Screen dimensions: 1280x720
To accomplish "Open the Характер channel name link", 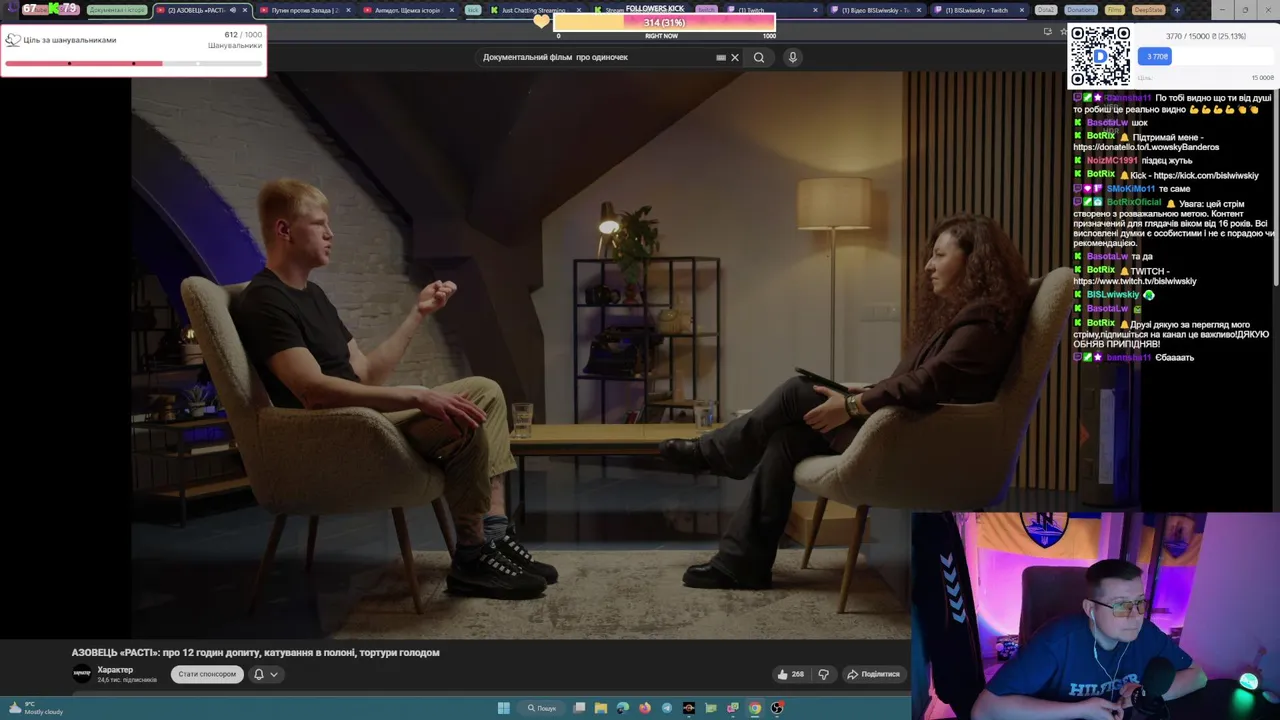I will click(x=115, y=670).
